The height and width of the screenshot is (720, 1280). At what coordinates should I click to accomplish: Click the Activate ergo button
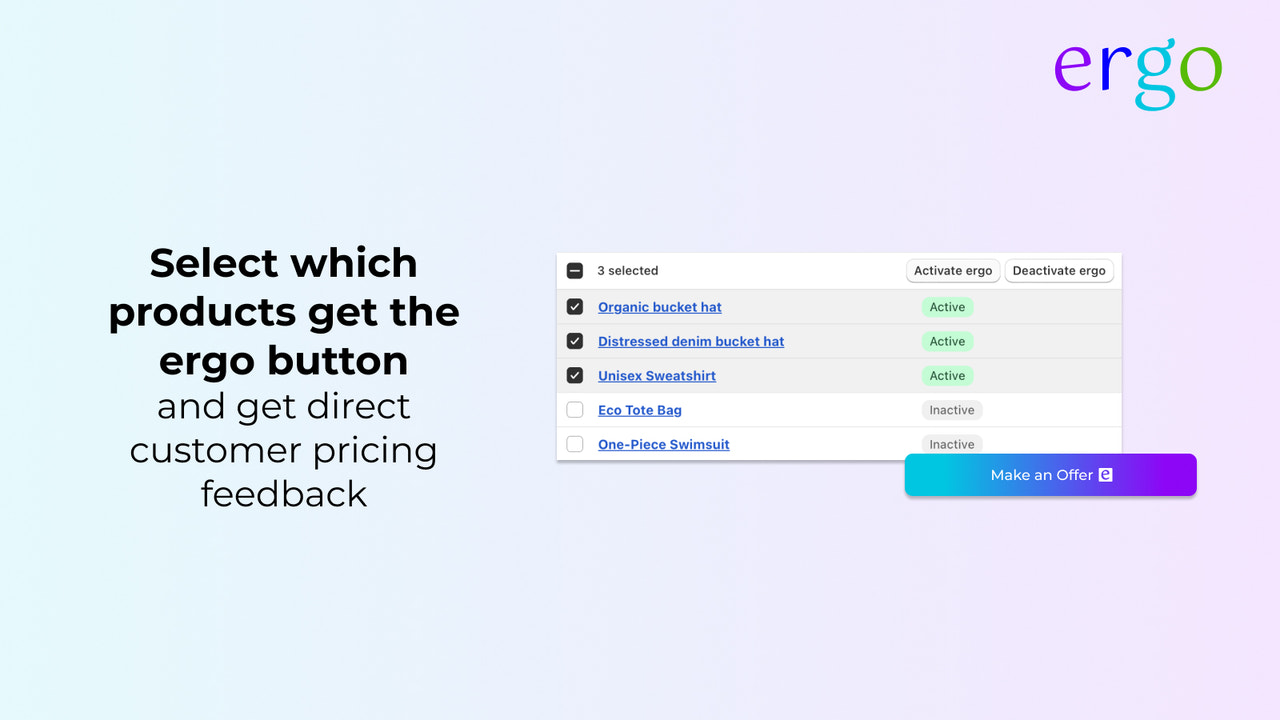pos(952,270)
